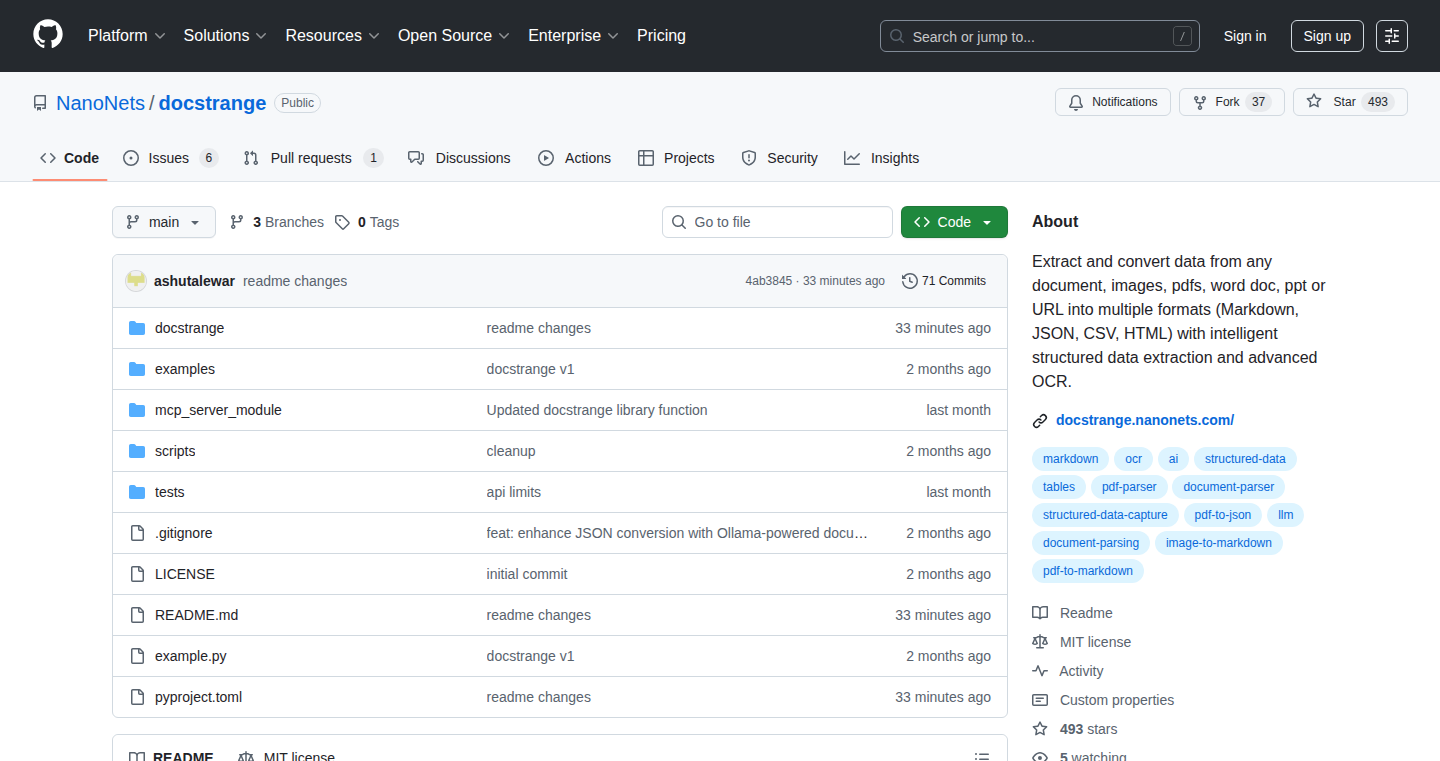Click ashutalewar's avatar image
Screen dimensions: 1440x761
pyautogui.click(x=136, y=281)
